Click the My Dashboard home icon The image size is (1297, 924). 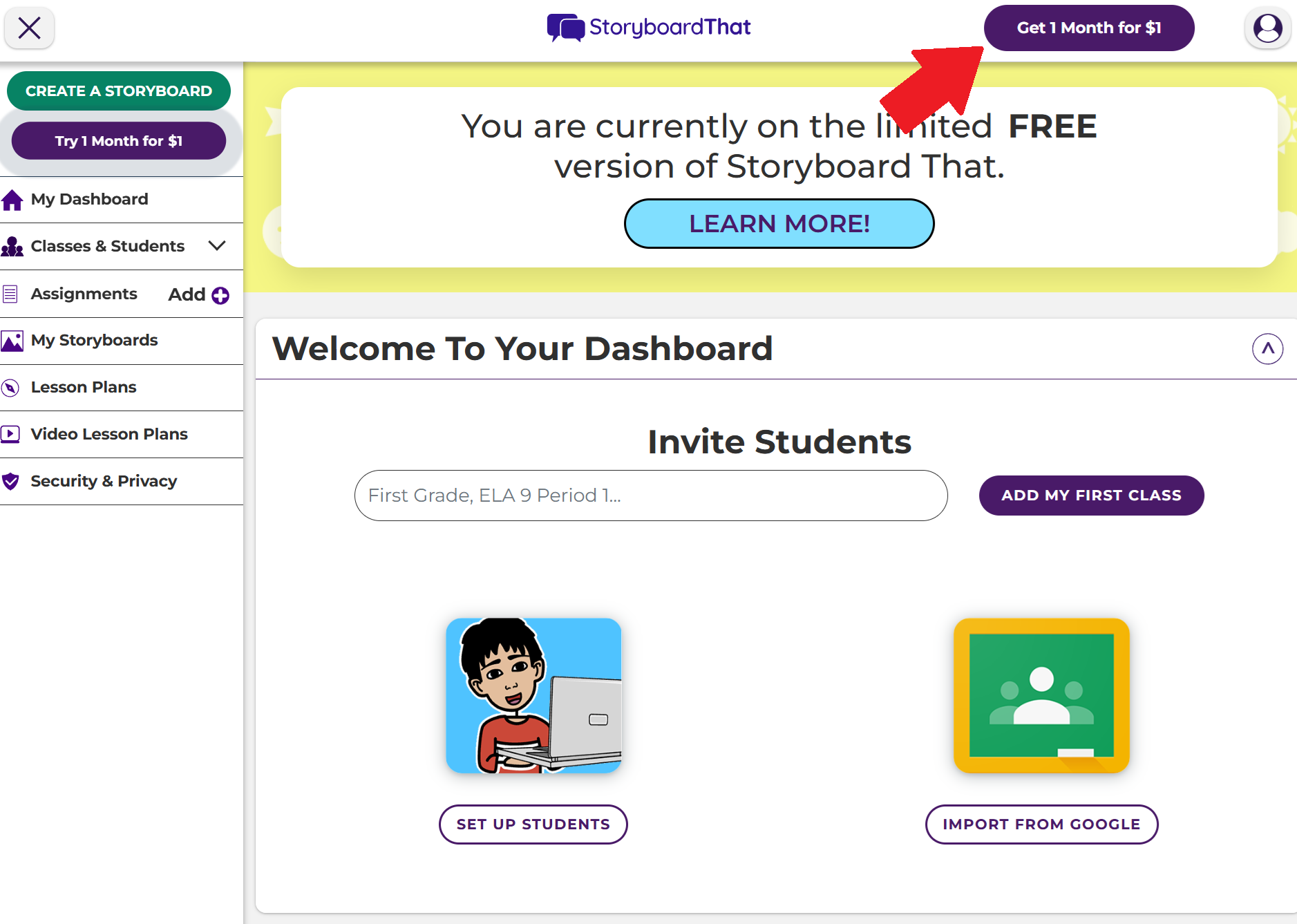(x=12, y=200)
